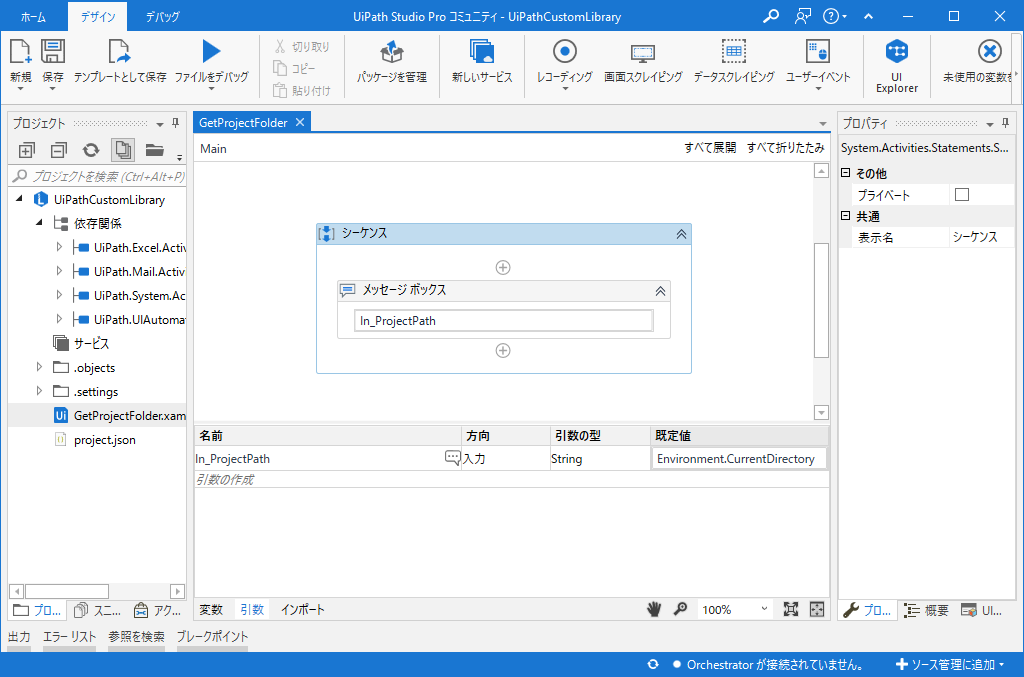Expand UiPath.Excel.Activities dependency
This screenshot has width=1024, height=677.
[x=59, y=247]
